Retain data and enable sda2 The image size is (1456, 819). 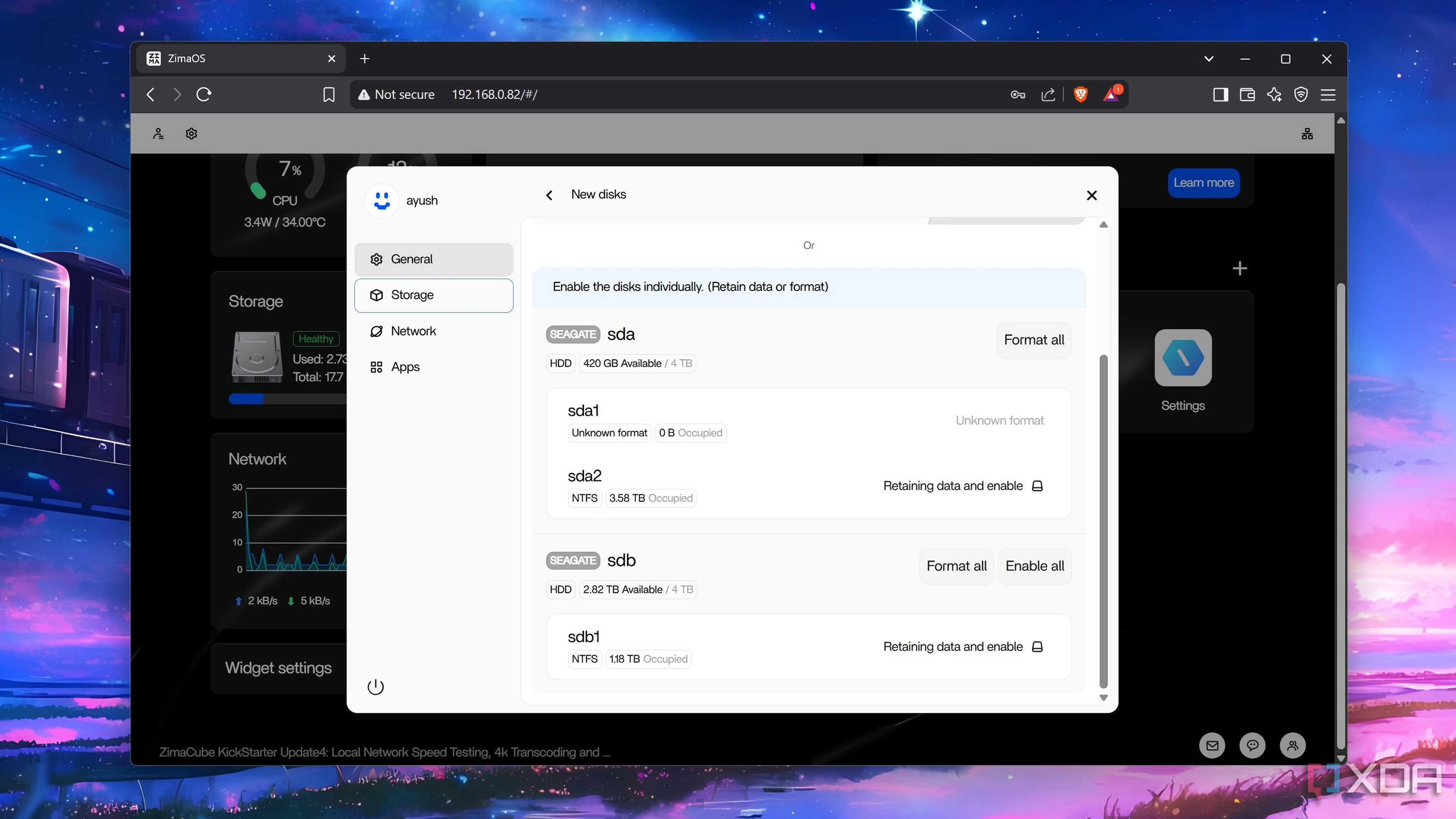pyautogui.click(x=963, y=486)
